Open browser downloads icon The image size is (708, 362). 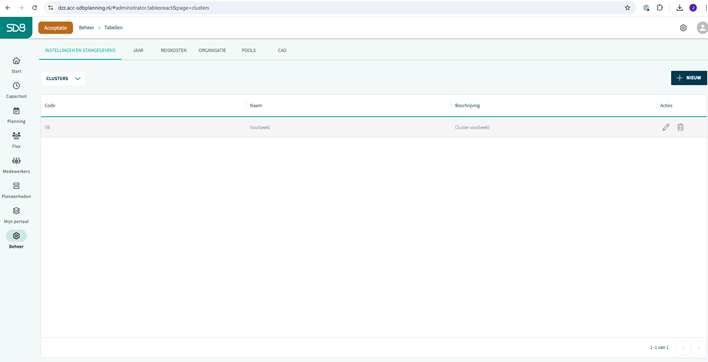(x=679, y=8)
